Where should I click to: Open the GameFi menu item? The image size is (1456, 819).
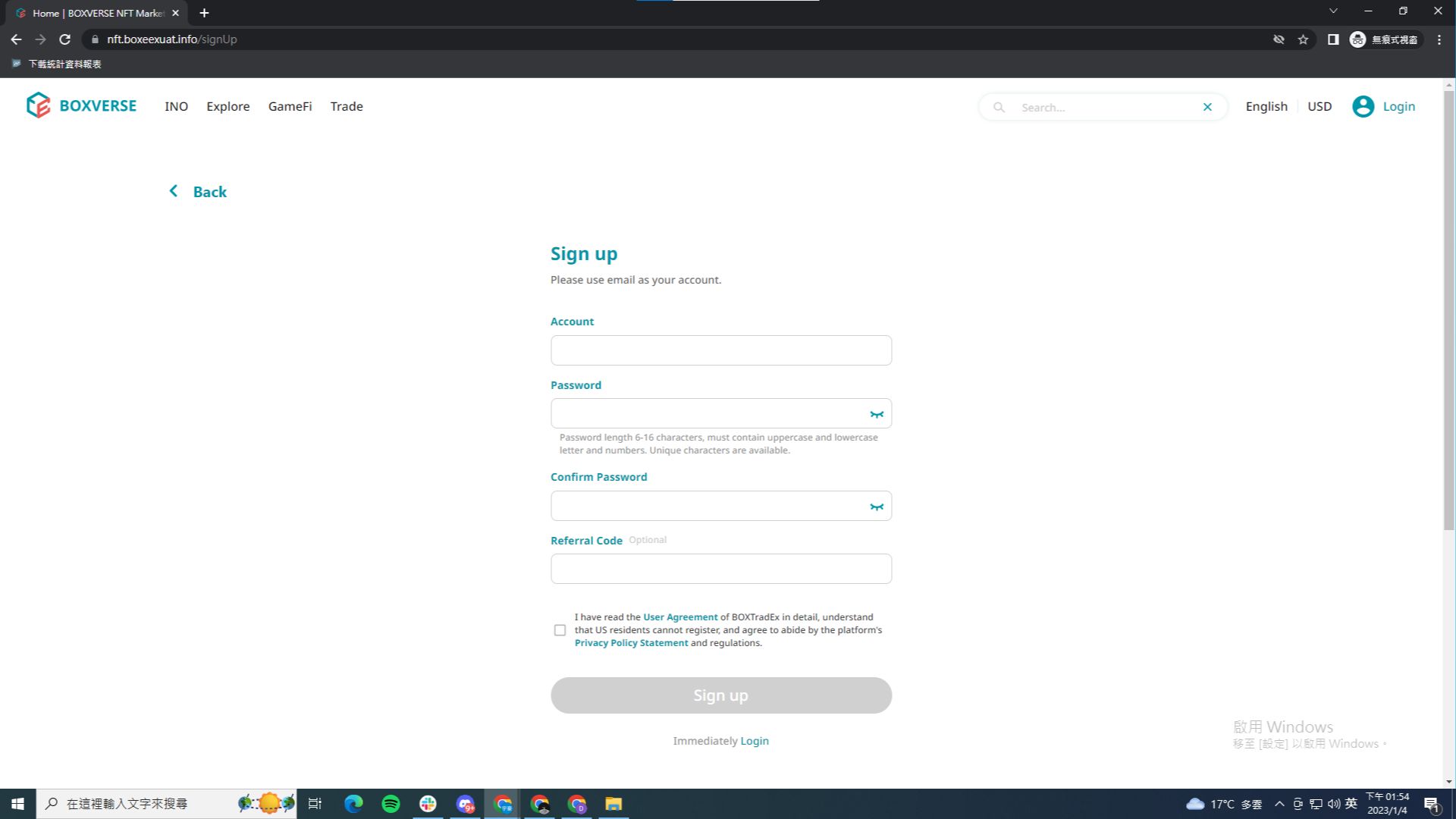[290, 106]
